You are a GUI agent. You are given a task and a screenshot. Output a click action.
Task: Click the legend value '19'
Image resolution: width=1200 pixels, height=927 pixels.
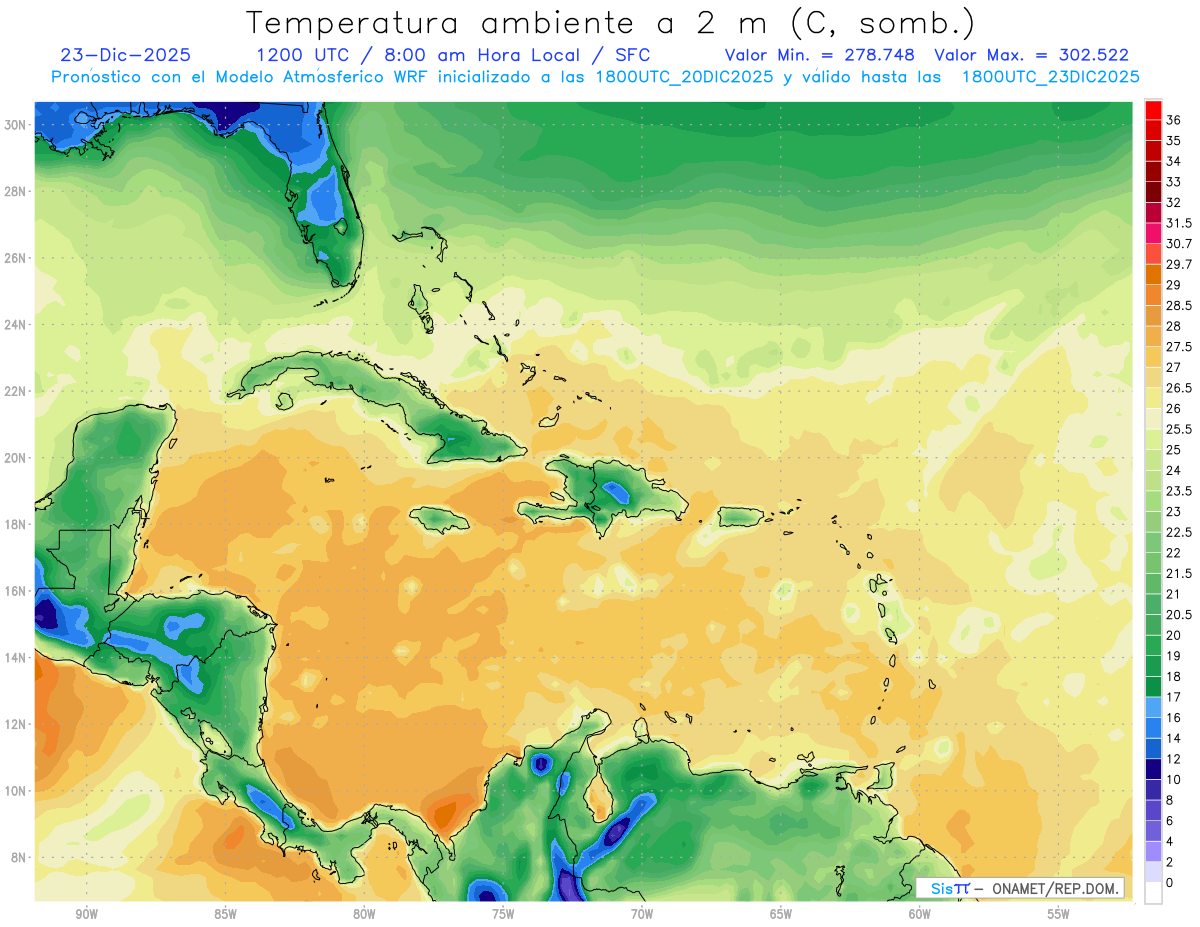[x=1174, y=656]
